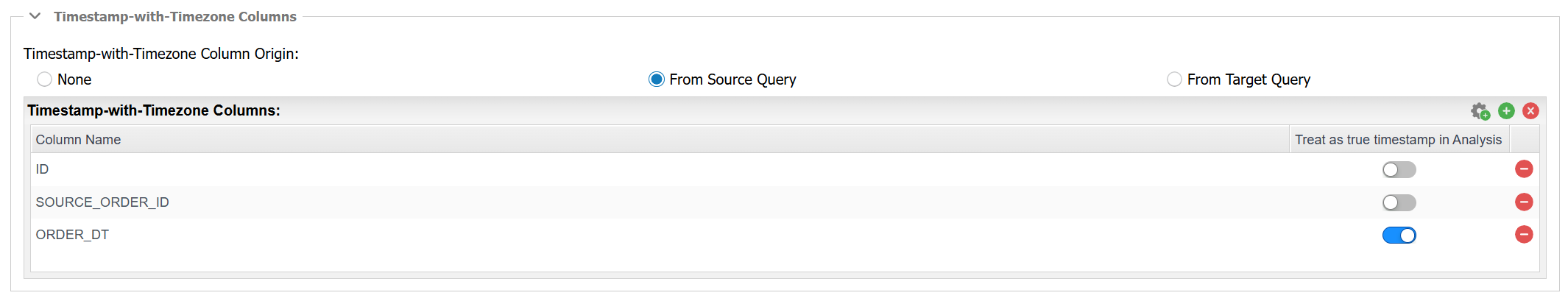Viewport: 1568px width, 301px height.
Task: Turn on true timestamp toggle for SOURCE_ORDER_ID
Action: click(x=1399, y=202)
